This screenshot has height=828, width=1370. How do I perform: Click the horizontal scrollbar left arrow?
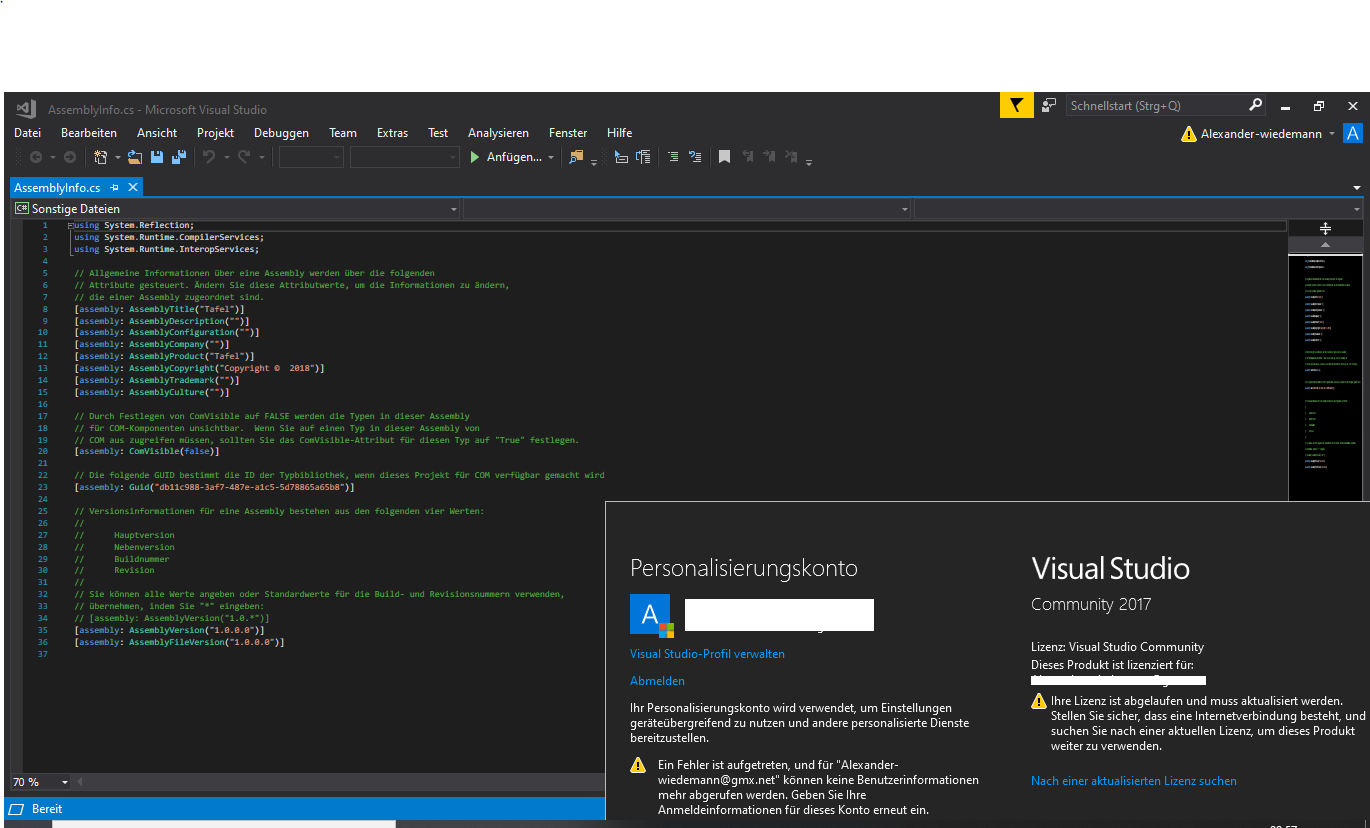click(81, 782)
